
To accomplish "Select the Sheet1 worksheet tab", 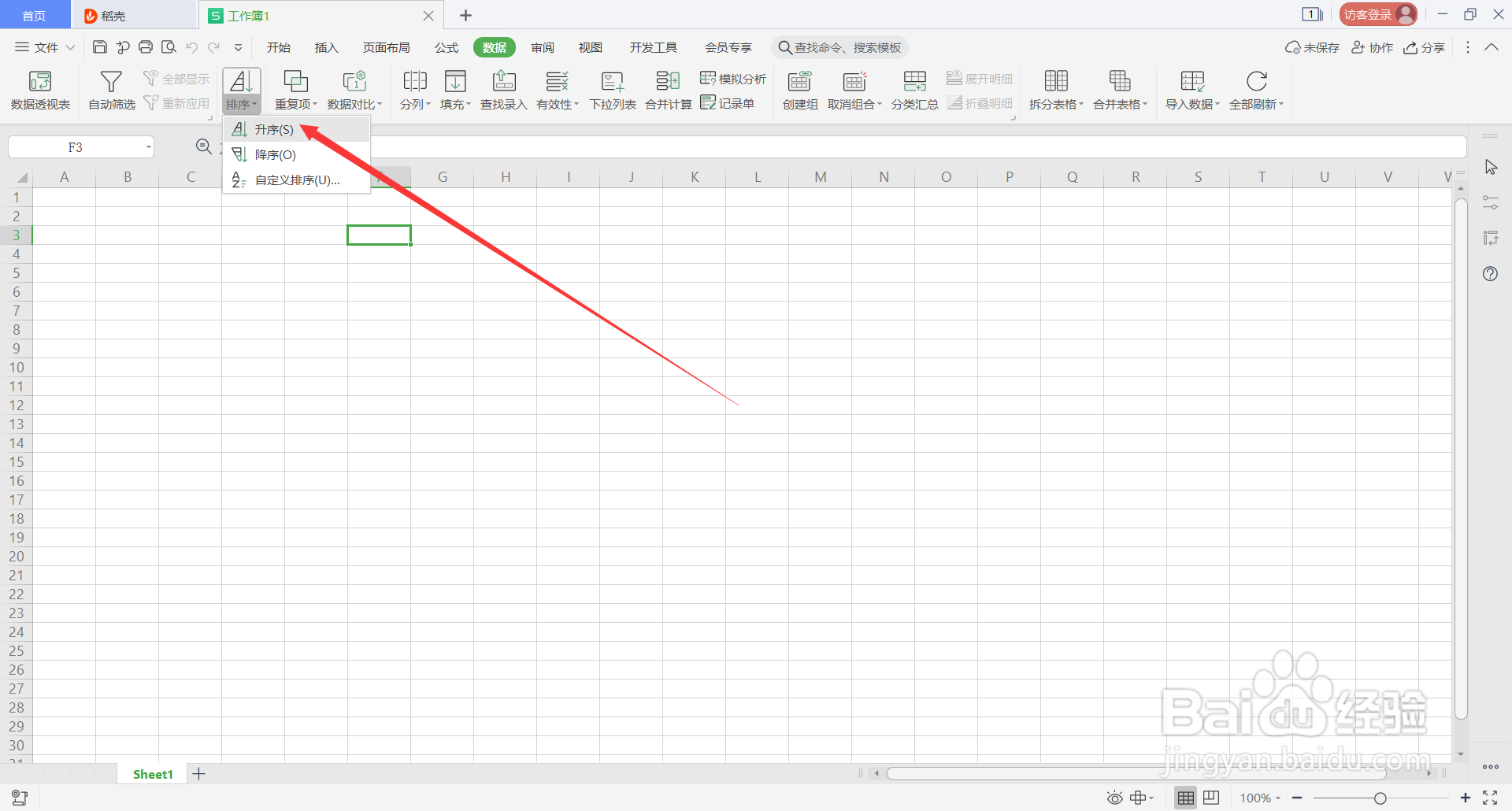I will pyautogui.click(x=153, y=774).
